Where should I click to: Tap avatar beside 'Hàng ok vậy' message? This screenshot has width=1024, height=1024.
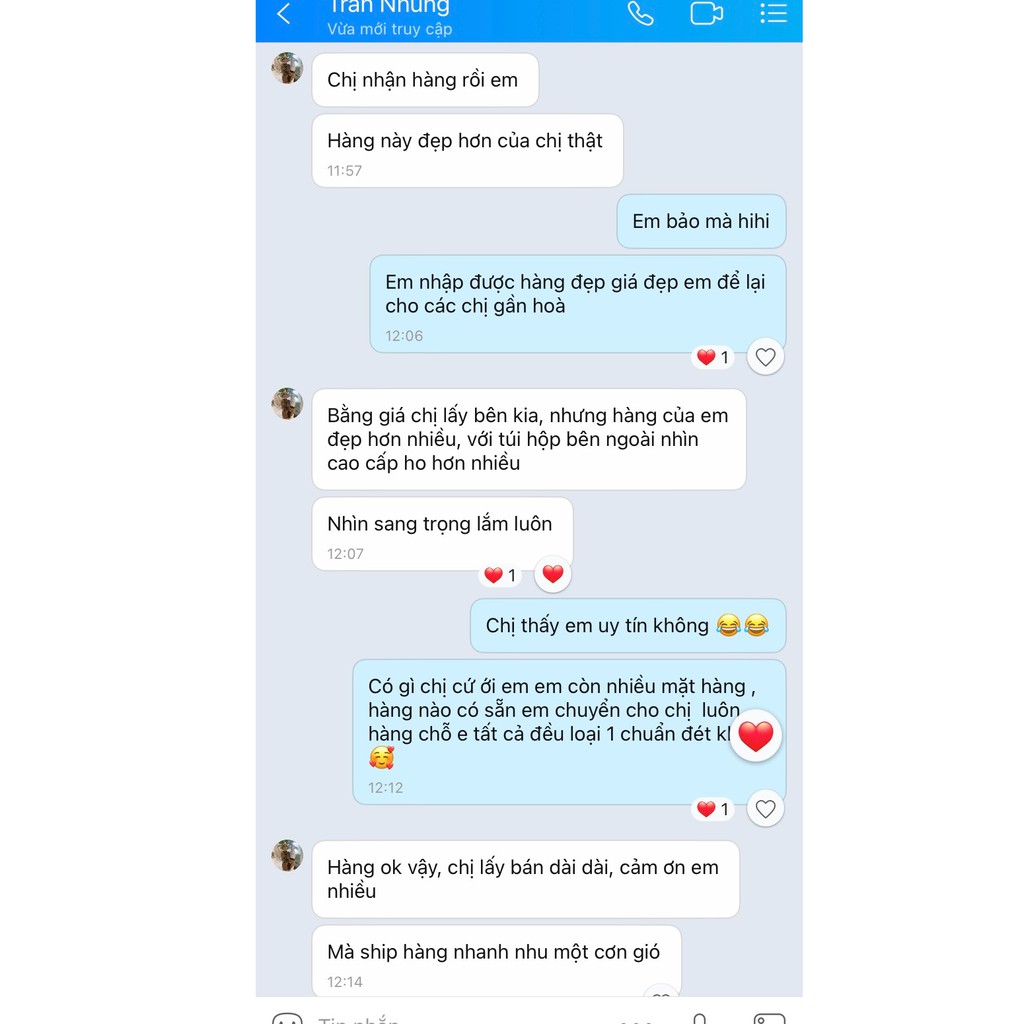click(x=287, y=856)
